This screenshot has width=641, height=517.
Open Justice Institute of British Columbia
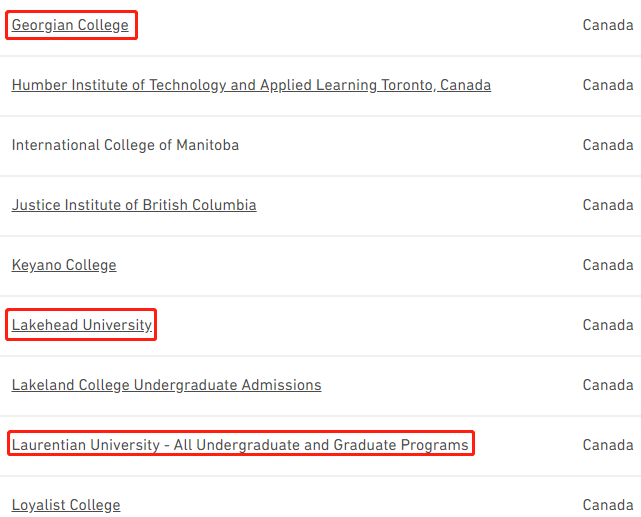click(x=134, y=205)
